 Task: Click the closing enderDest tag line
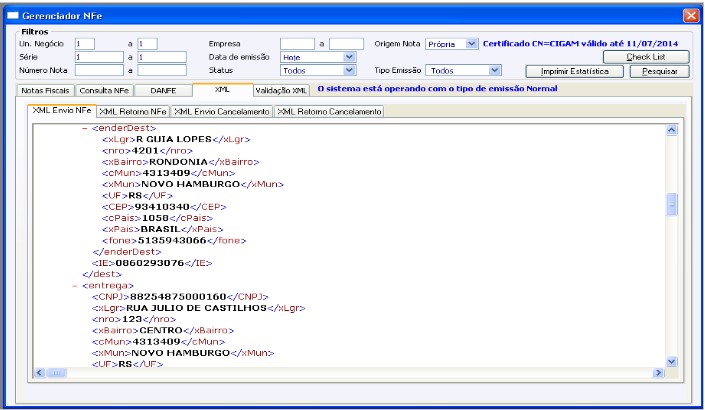126,252
